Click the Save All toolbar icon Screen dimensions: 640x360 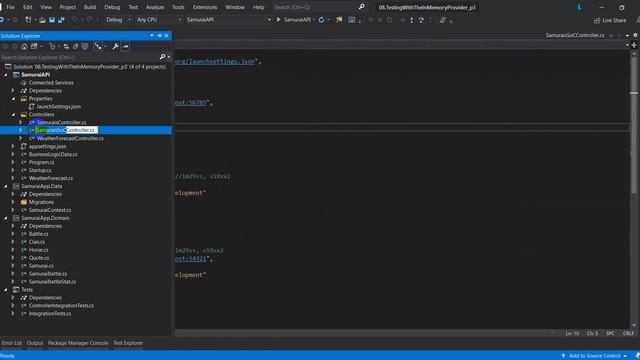tap(61, 20)
